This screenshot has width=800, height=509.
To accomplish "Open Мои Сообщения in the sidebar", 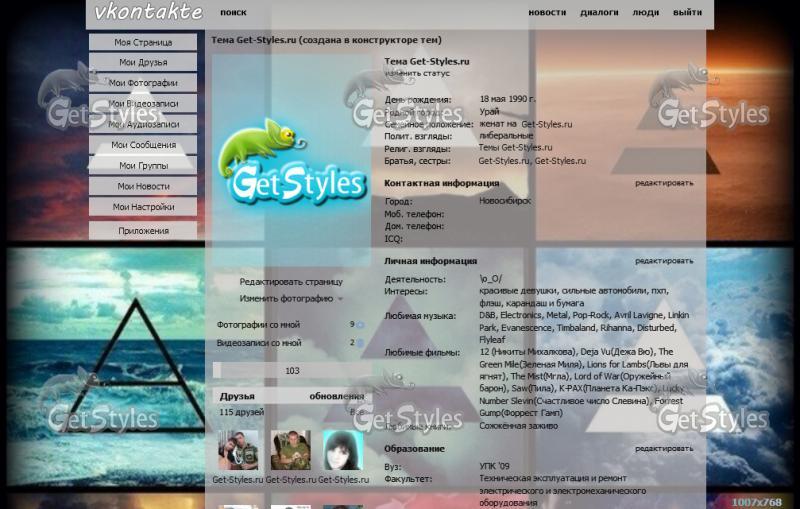I will tap(143, 145).
